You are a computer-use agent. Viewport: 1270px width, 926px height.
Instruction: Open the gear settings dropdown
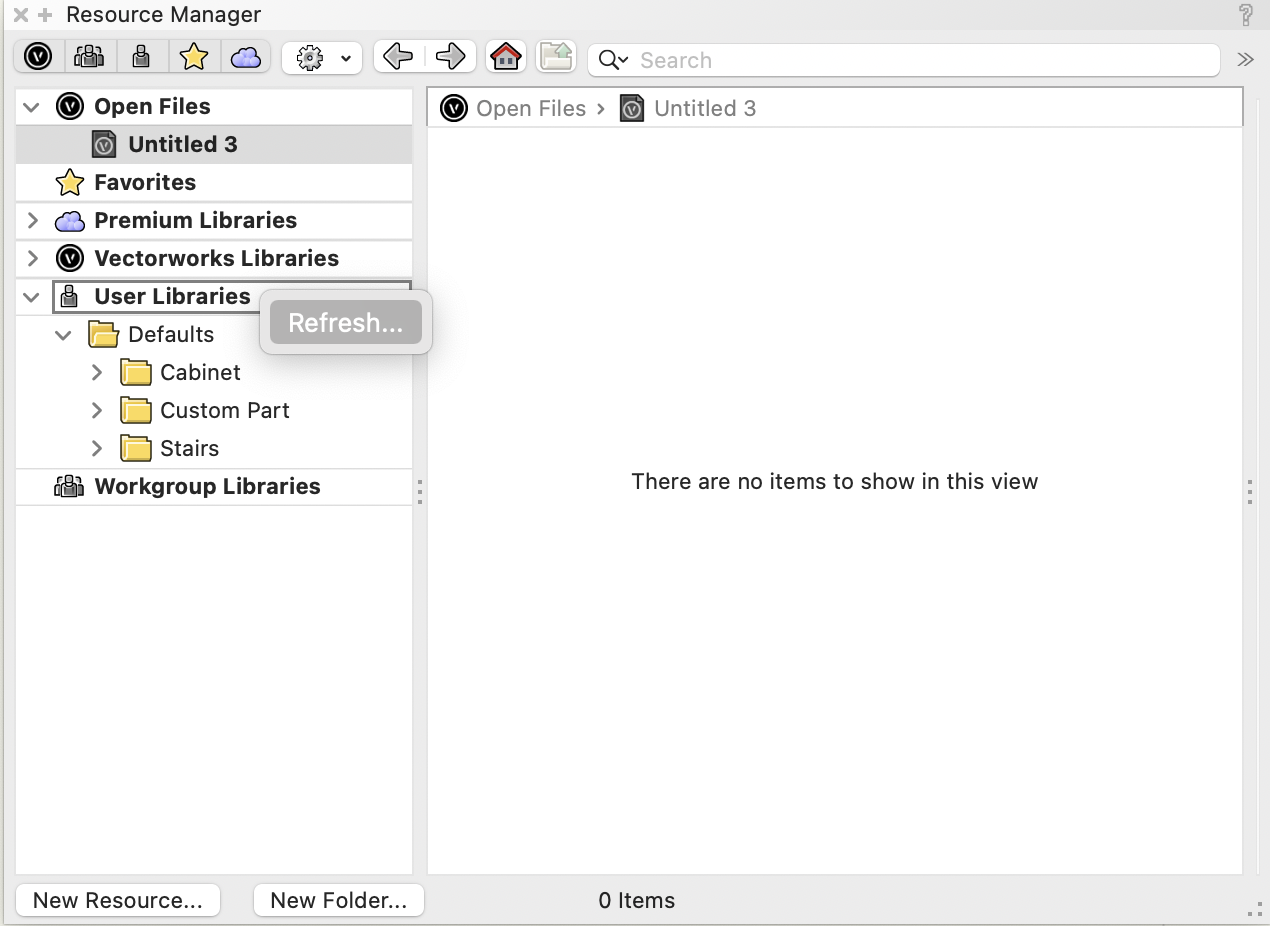(x=322, y=58)
